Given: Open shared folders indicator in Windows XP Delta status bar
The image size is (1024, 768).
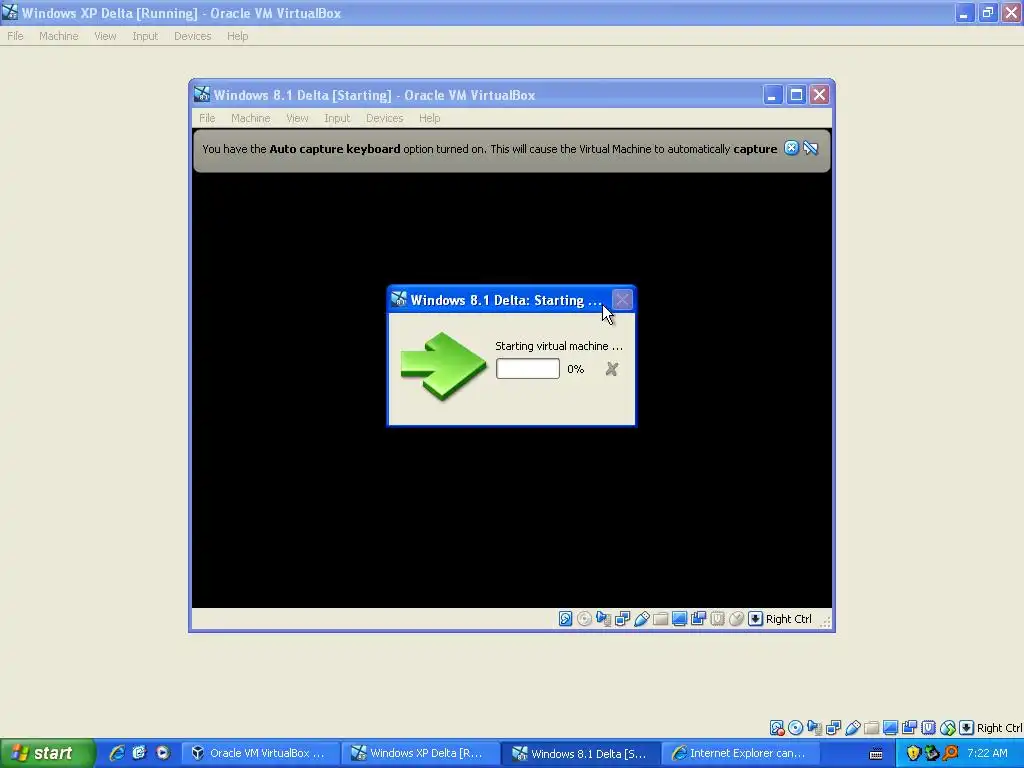Looking at the screenshot, I should [x=871, y=728].
